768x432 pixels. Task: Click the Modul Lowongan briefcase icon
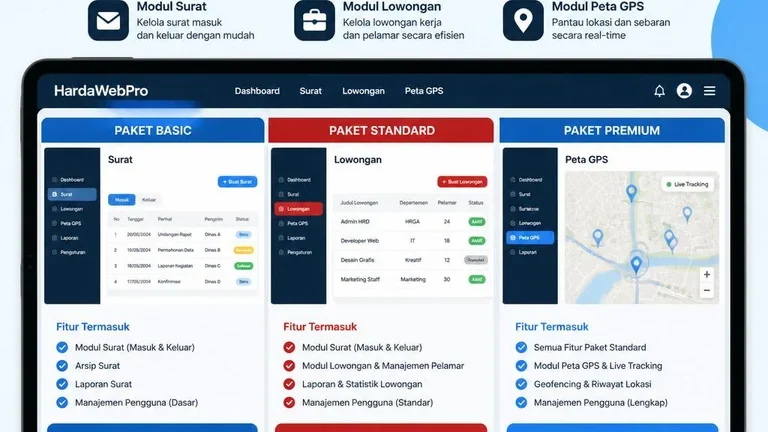tap(314, 21)
